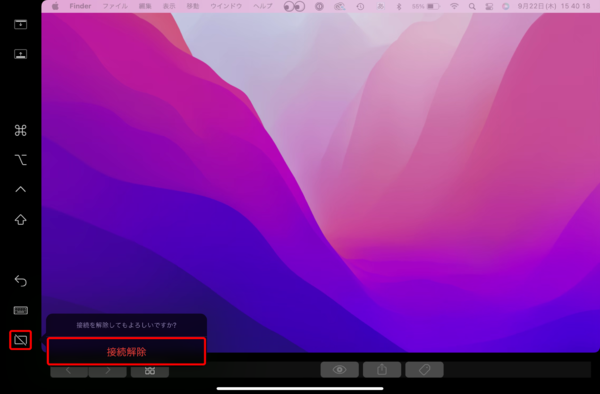Tap the Touch Bar forward arrow
The image size is (600, 394).
click(108, 370)
